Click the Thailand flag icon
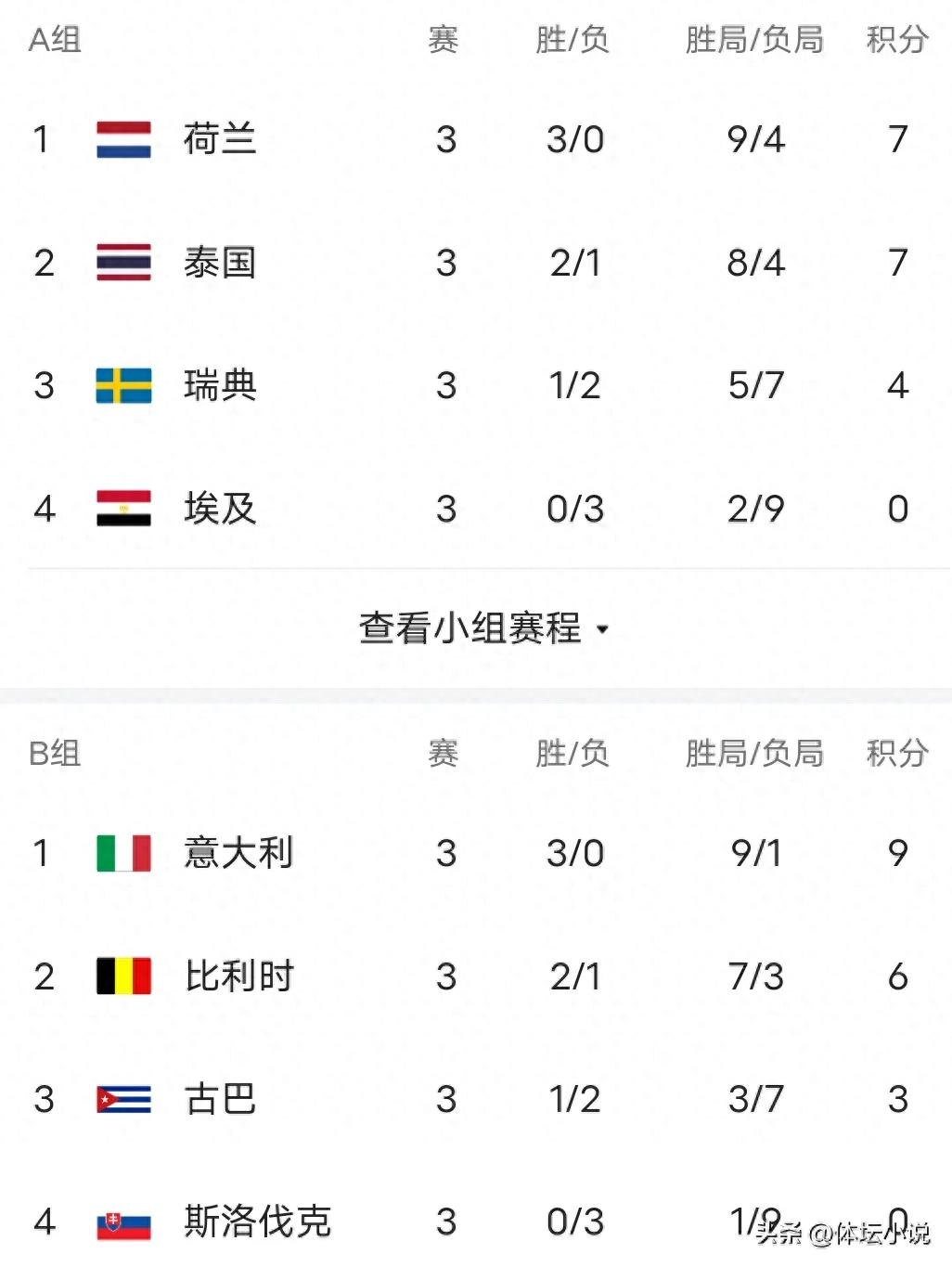The height and width of the screenshot is (1267, 952). [x=123, y=263]
